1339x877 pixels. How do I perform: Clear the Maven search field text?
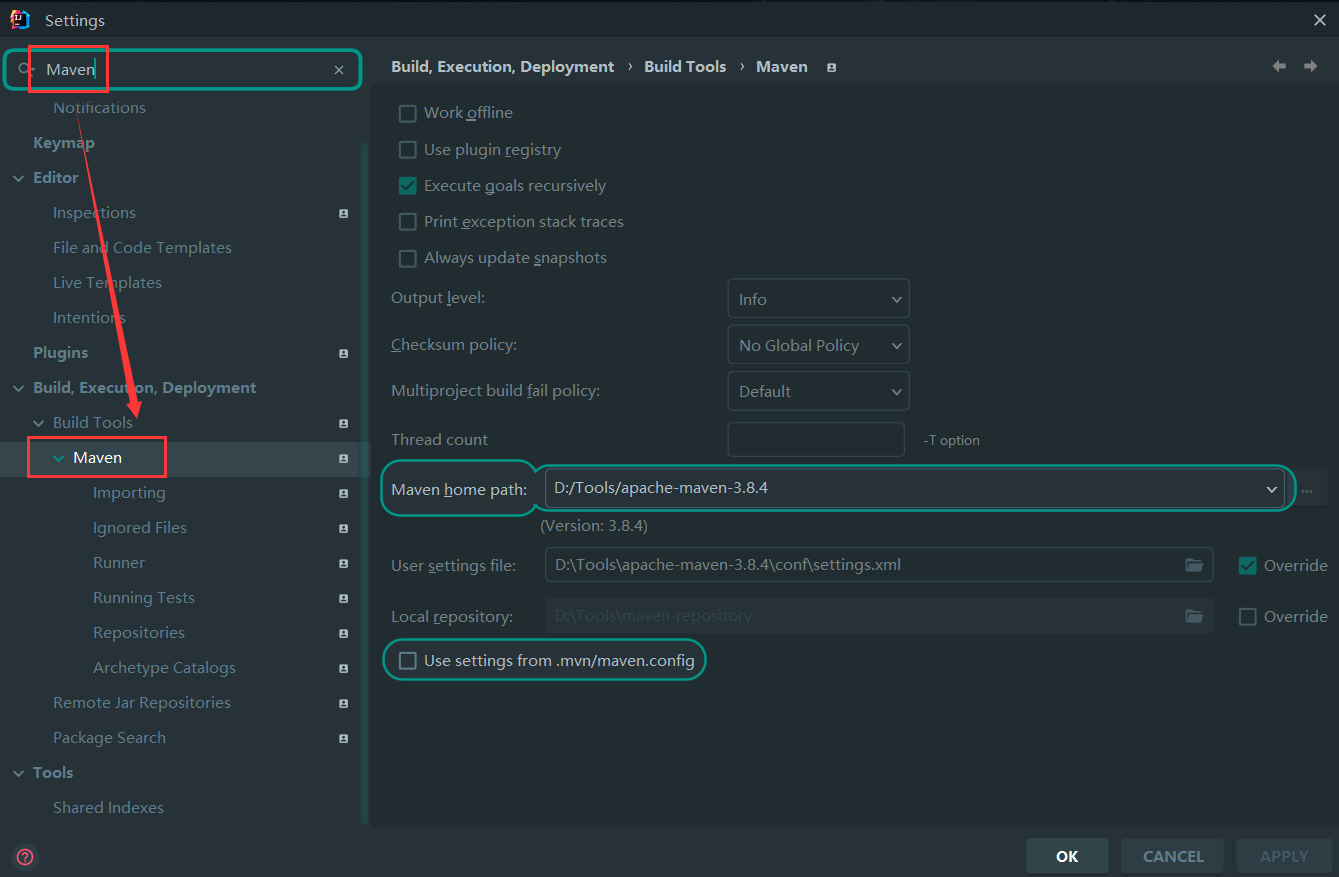(x=339, y=70)
